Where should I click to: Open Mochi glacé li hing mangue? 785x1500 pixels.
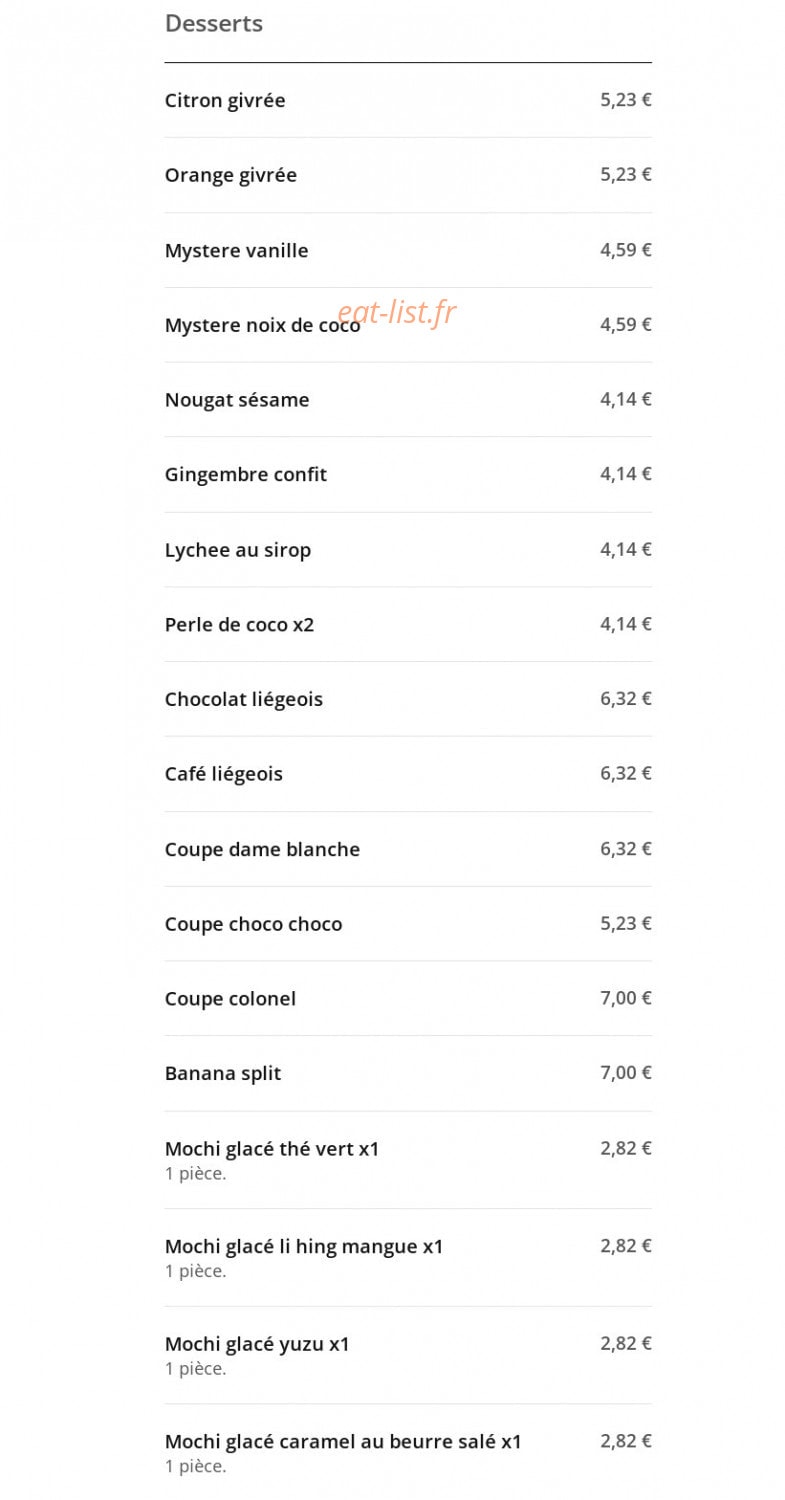tap(408, 1257)
